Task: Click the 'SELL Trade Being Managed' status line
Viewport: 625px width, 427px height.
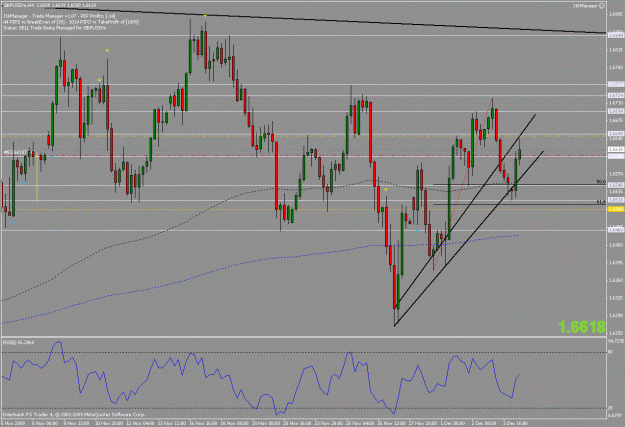Action: 55,28
